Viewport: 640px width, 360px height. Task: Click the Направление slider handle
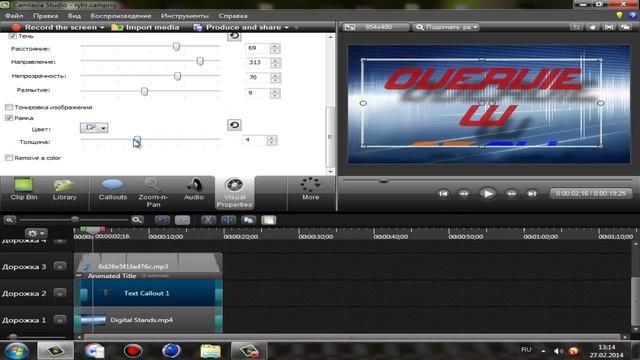click(x=200, y=61)
